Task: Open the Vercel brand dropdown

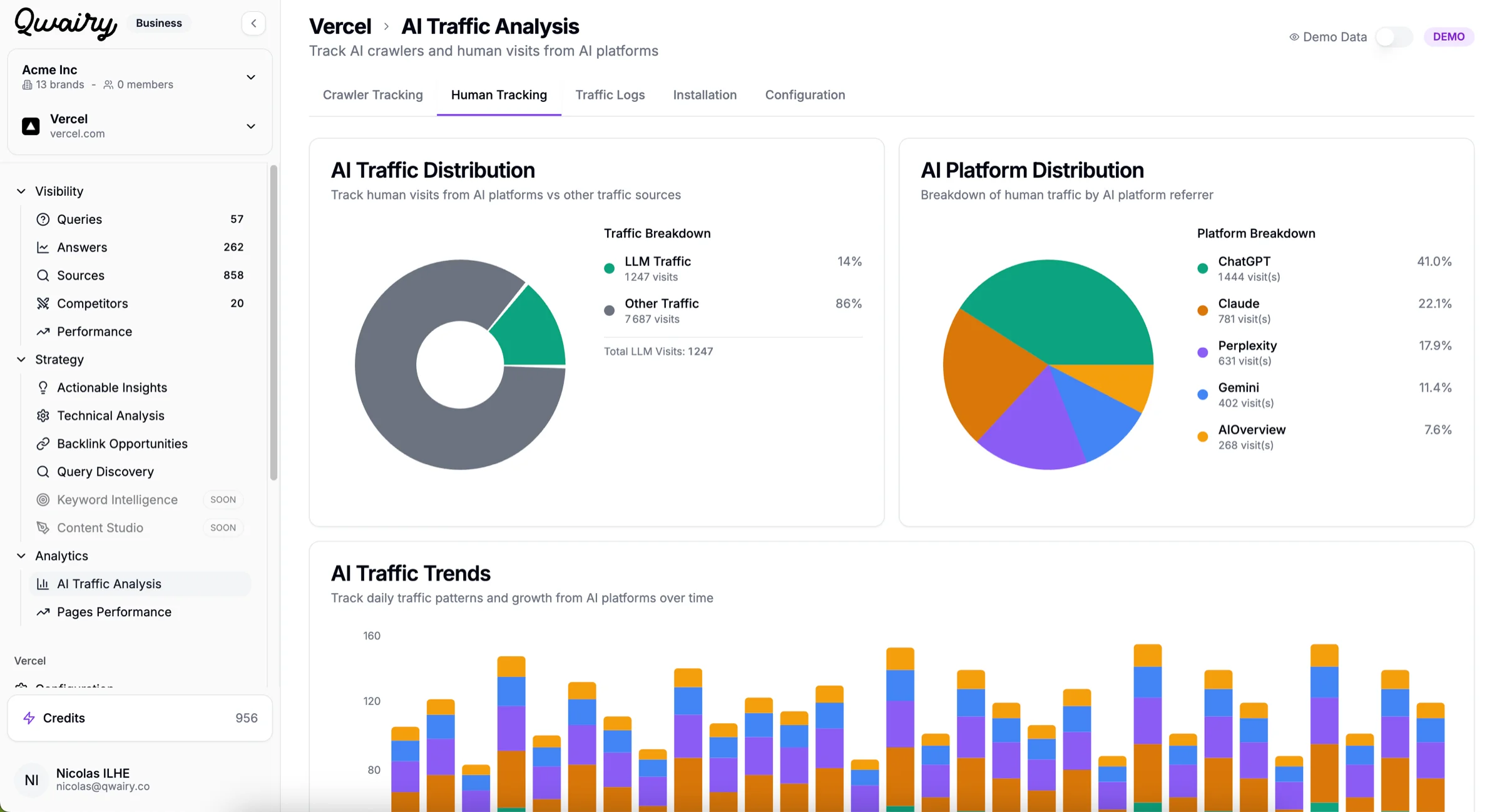Action: coord(250,126)
